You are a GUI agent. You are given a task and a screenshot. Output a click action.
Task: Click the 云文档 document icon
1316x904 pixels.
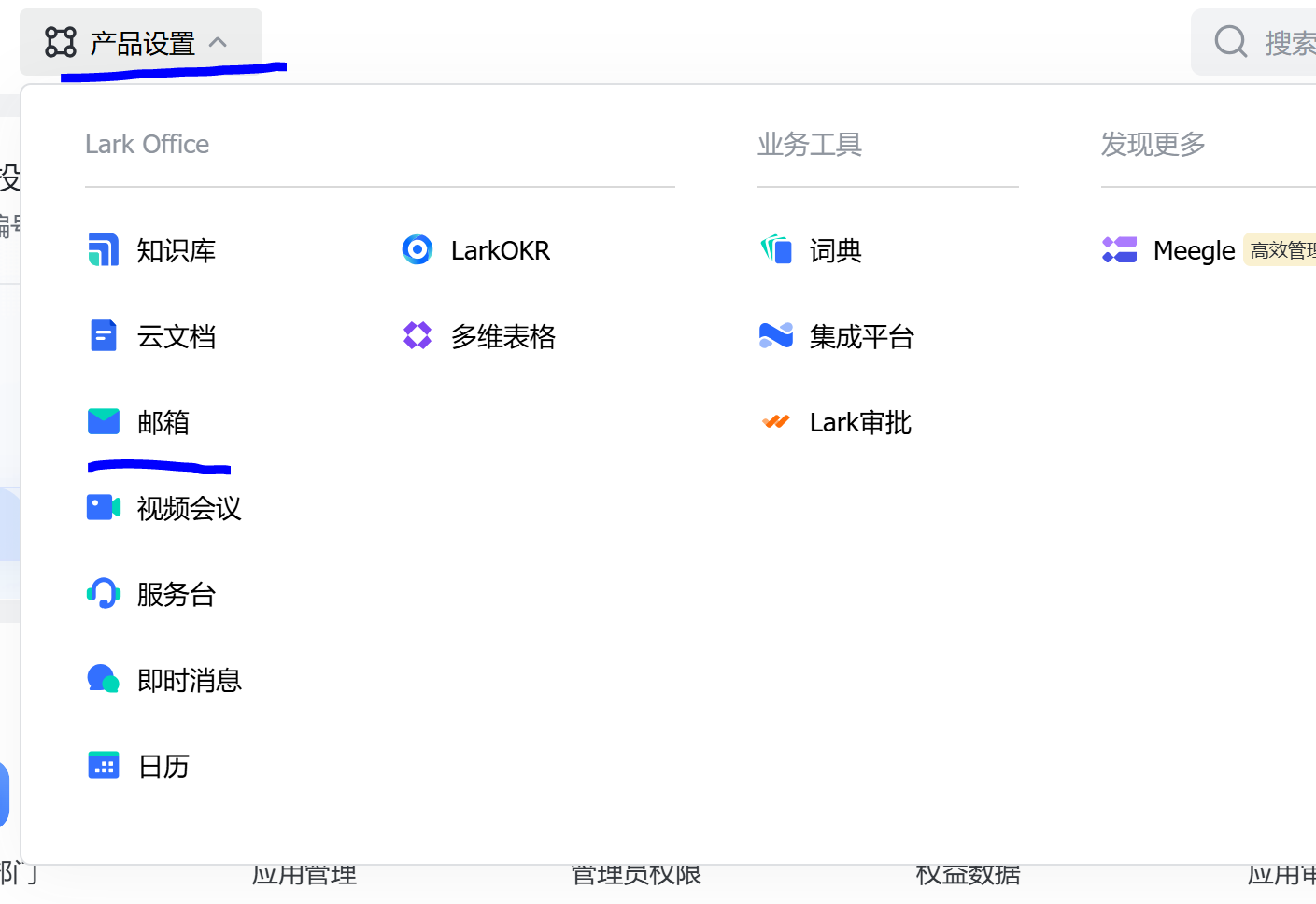pyautogui.click(x=103, y=335)
